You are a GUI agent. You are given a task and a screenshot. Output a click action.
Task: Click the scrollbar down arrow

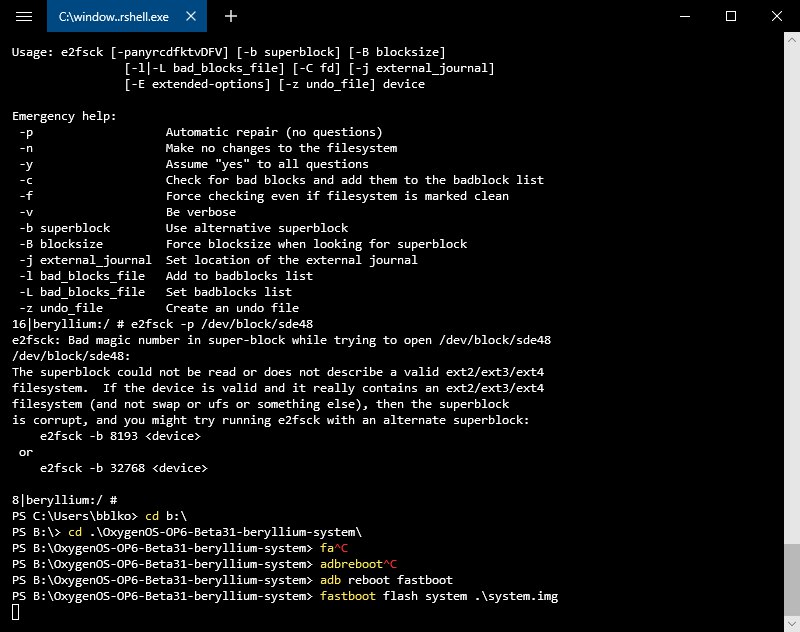(x=792, y=623)
